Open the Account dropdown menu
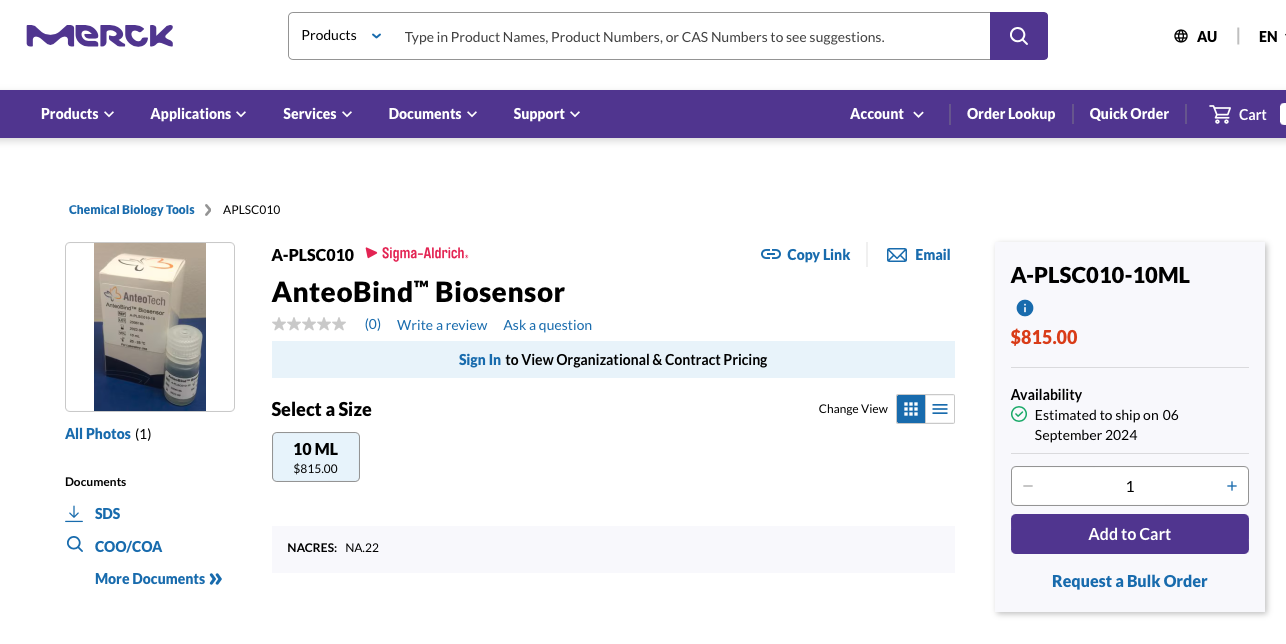The height and width of the screenshot is (644, 1286). click(x=887, y=114)
